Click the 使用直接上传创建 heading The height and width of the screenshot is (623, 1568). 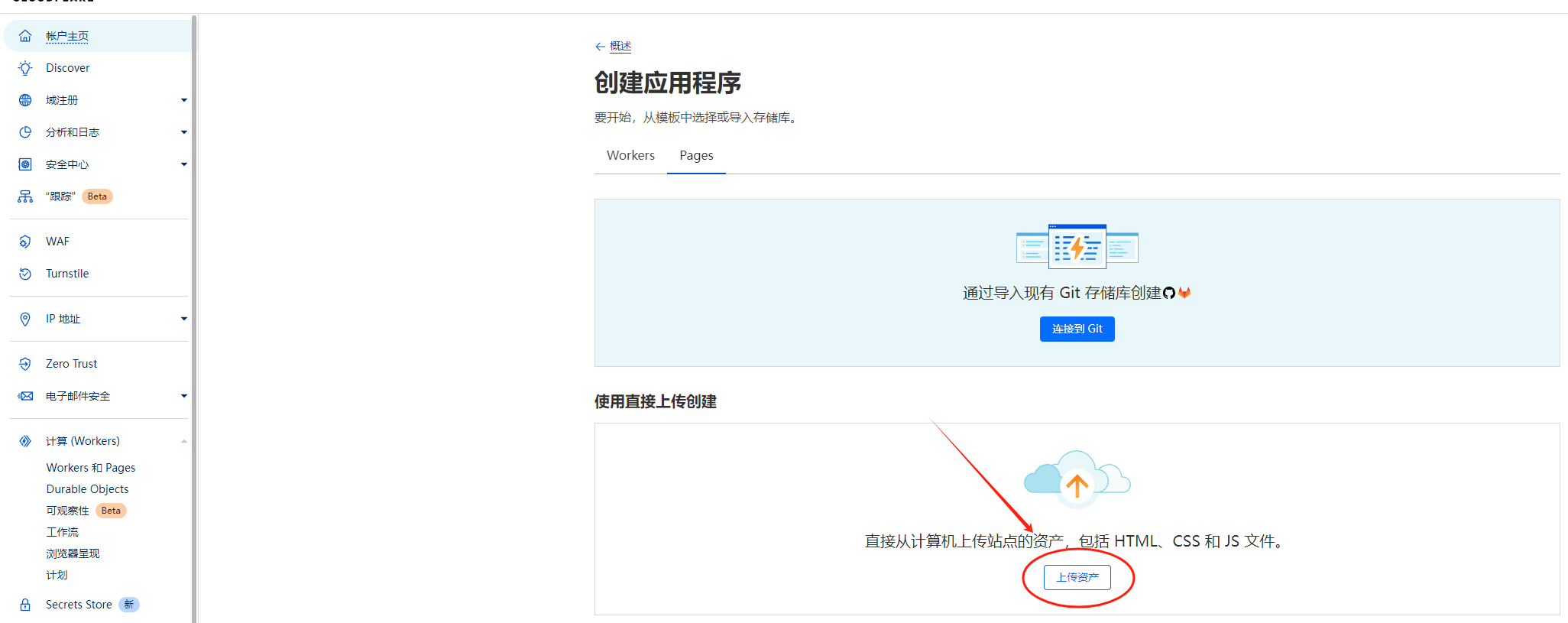point(655,401)
